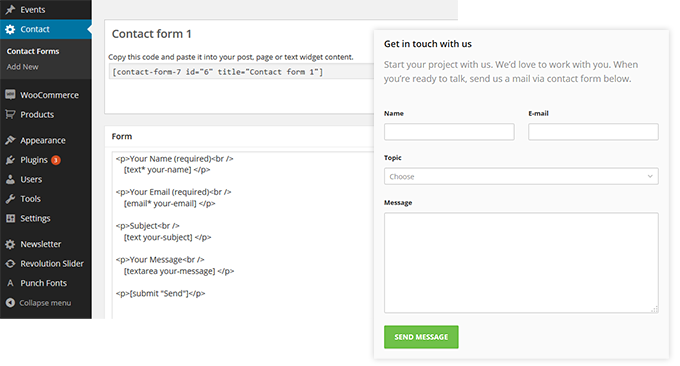This screenshot has width=680, height=366.
Task: Click the Users person icon
Action: click(10, 179)
